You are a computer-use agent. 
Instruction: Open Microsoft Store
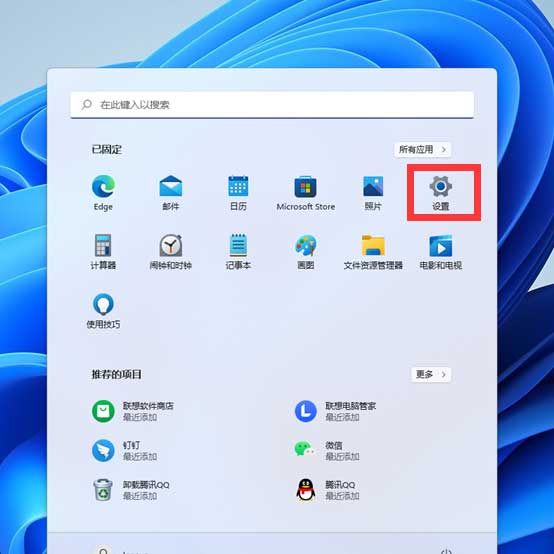tap(306, 193)
